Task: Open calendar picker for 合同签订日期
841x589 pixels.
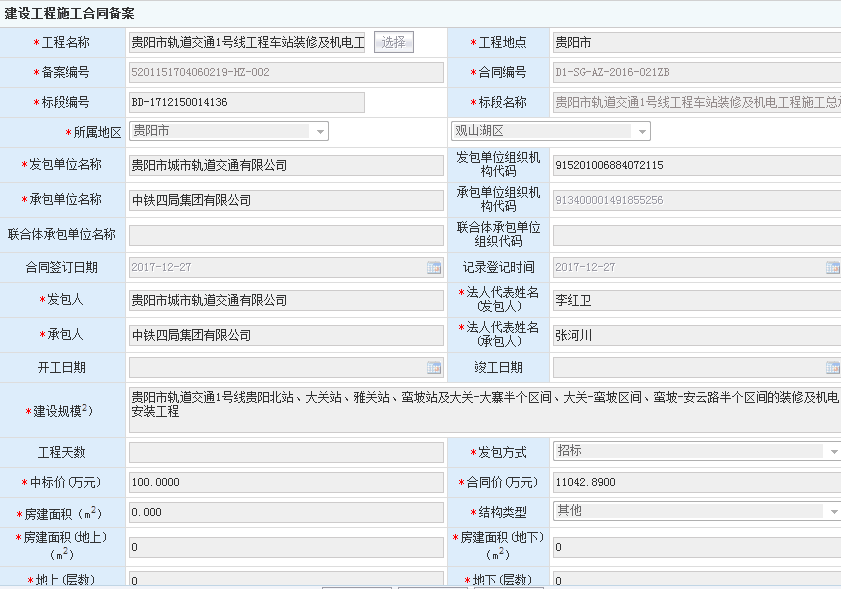Action: [x=434, y=268]
